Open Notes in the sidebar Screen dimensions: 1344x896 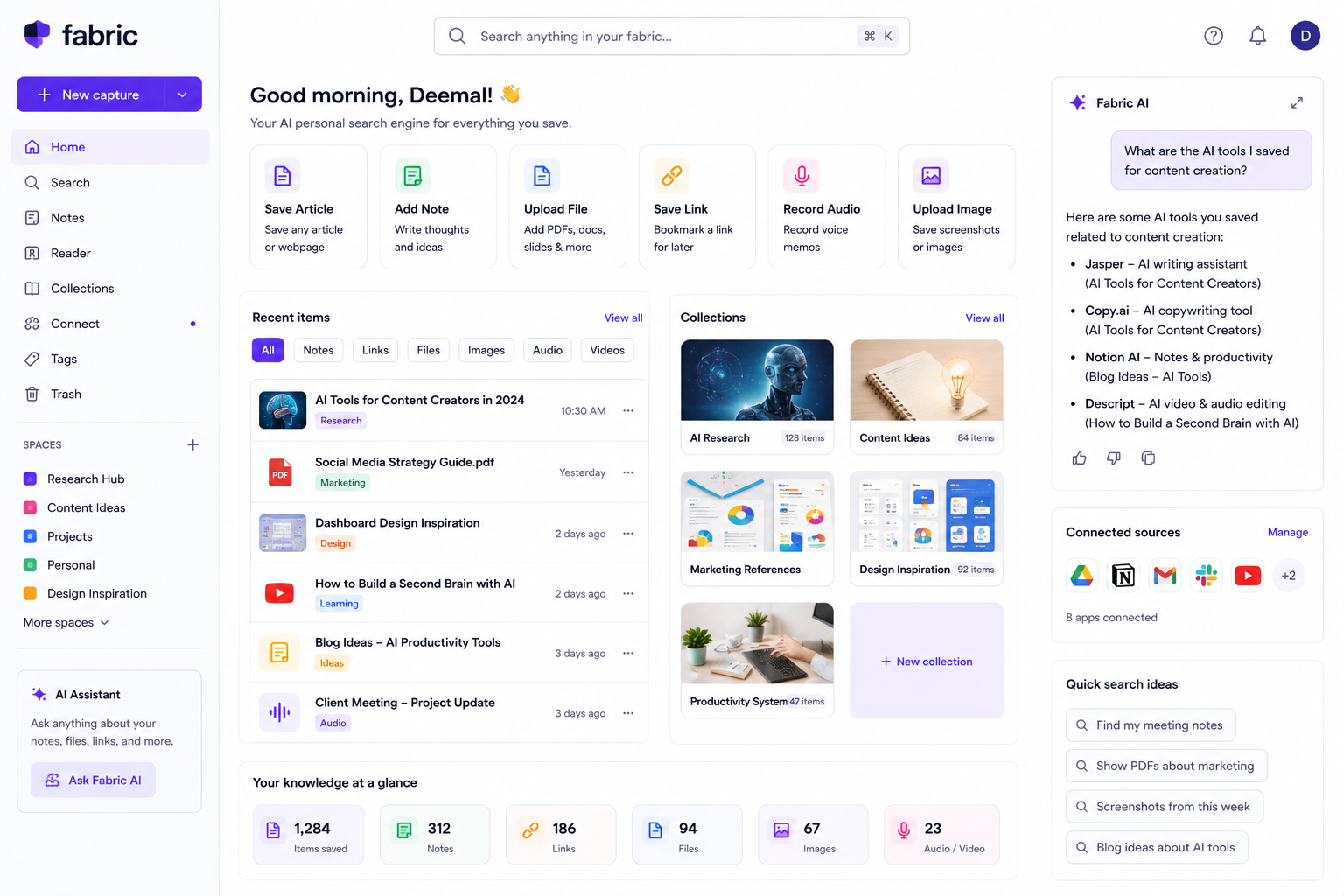110,218
